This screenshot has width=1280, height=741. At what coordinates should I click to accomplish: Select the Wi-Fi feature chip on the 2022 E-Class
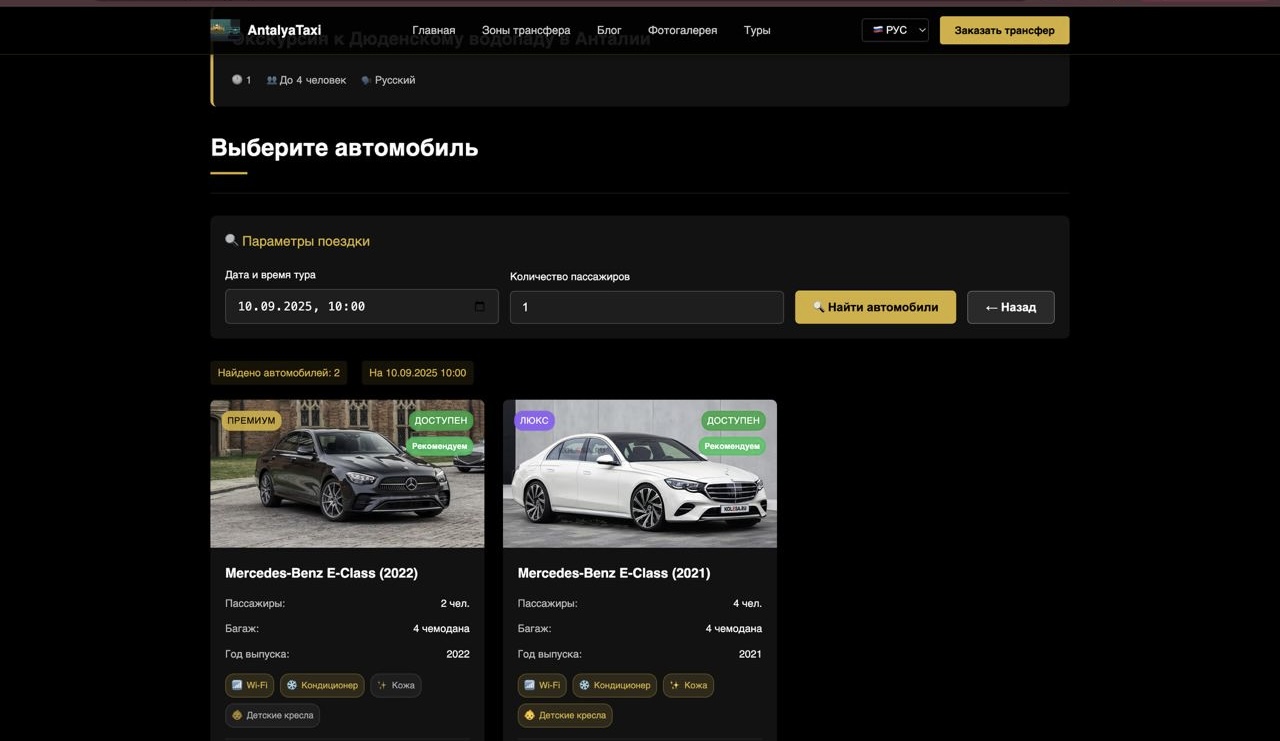point(249,685)
